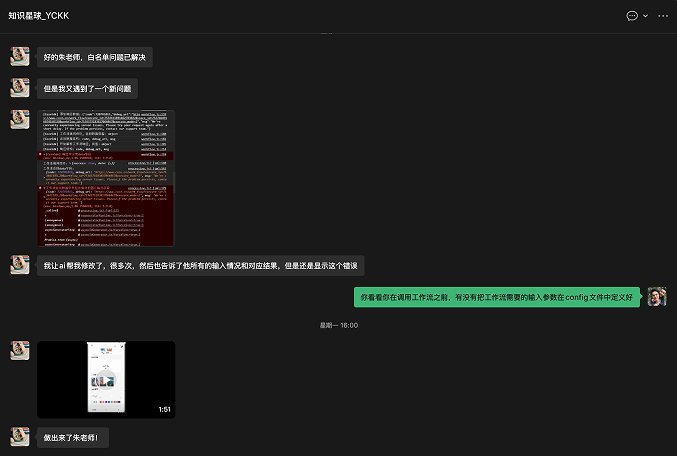This screenshot has height=456, width=677.
Task: Click avatar beside the error log screenshot
Action: [x=20, y=119]
